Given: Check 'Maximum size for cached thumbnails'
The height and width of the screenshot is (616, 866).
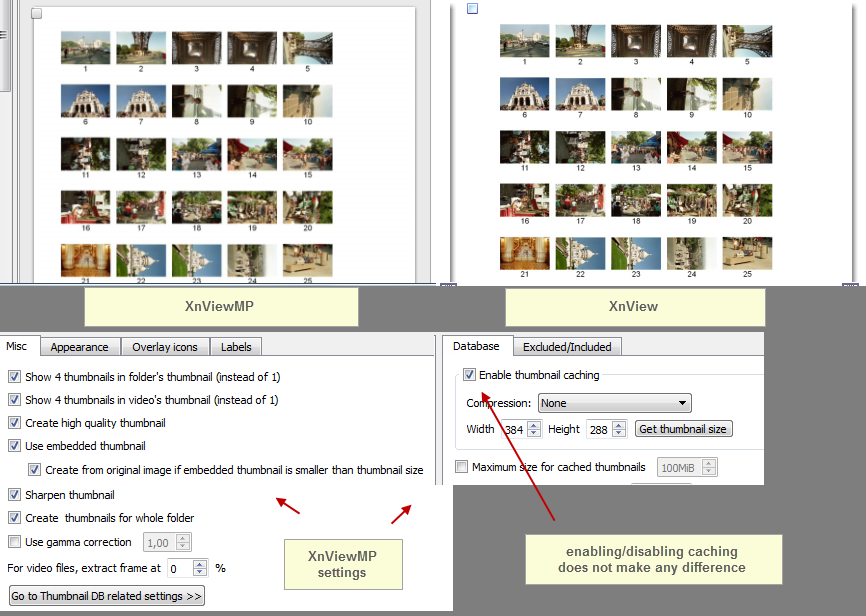Looking at the screenshot, I should 461,467.
